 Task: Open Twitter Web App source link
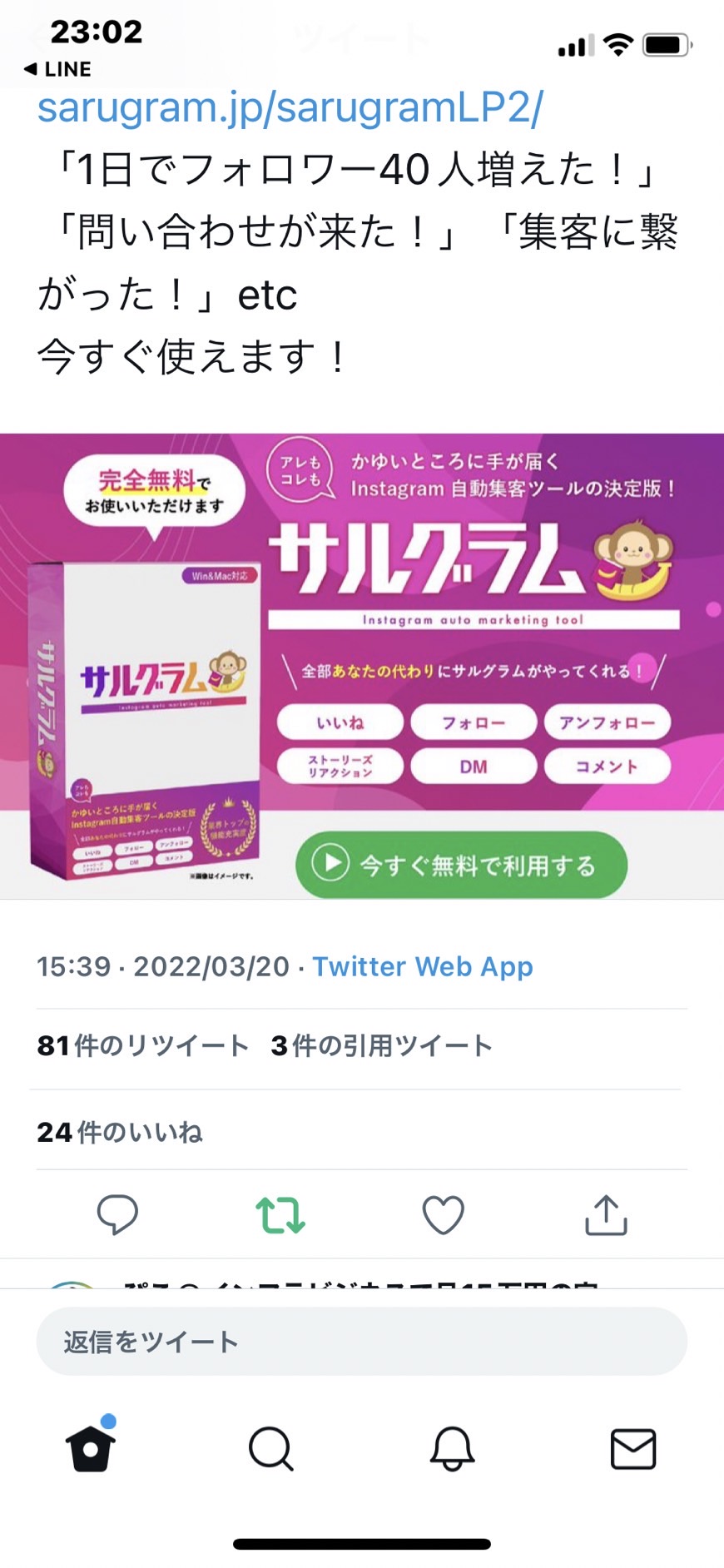click(423, 966)
